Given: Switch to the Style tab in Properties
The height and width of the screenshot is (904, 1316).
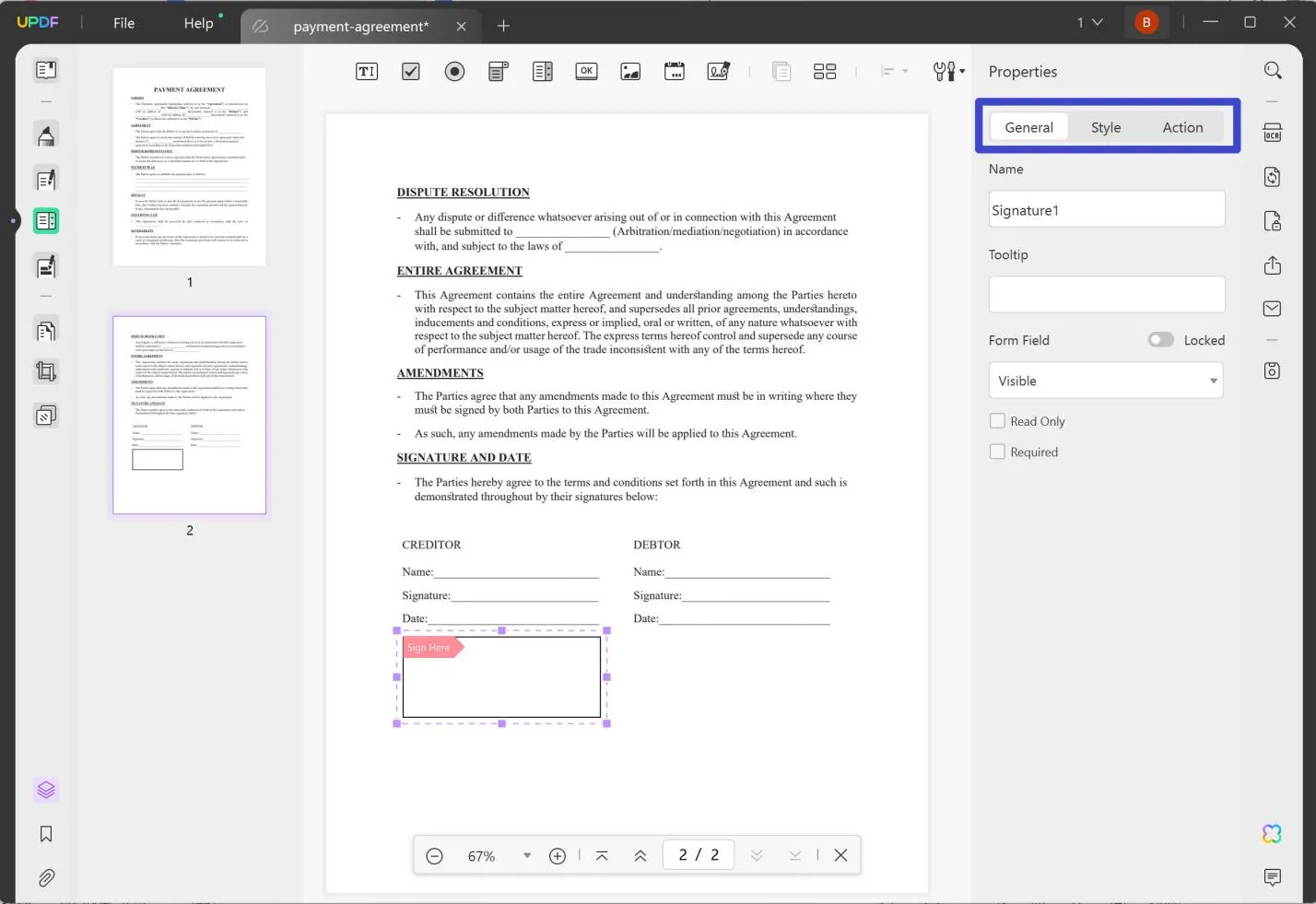Looking at the screenshot, I should [1105, 127].
